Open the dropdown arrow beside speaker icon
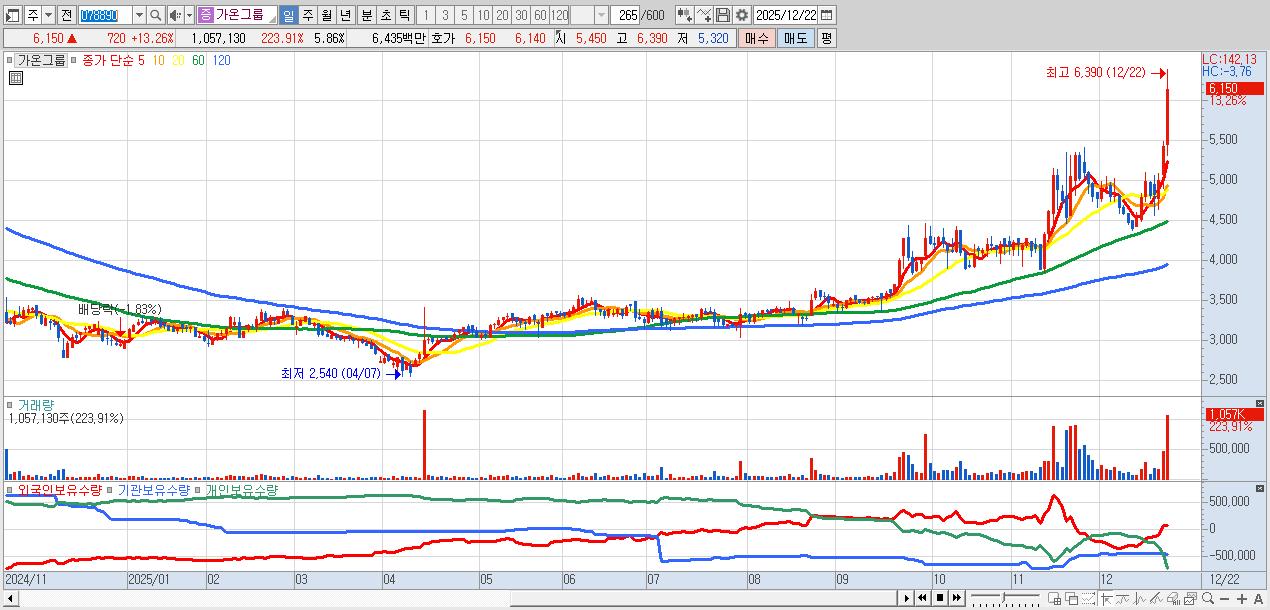The width and height of the screenshot is (1270, 610). click(189, 15)
